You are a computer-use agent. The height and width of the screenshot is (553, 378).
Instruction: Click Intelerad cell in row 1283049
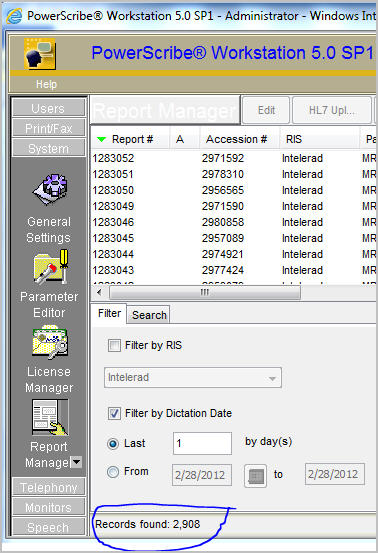pos(303,206)
